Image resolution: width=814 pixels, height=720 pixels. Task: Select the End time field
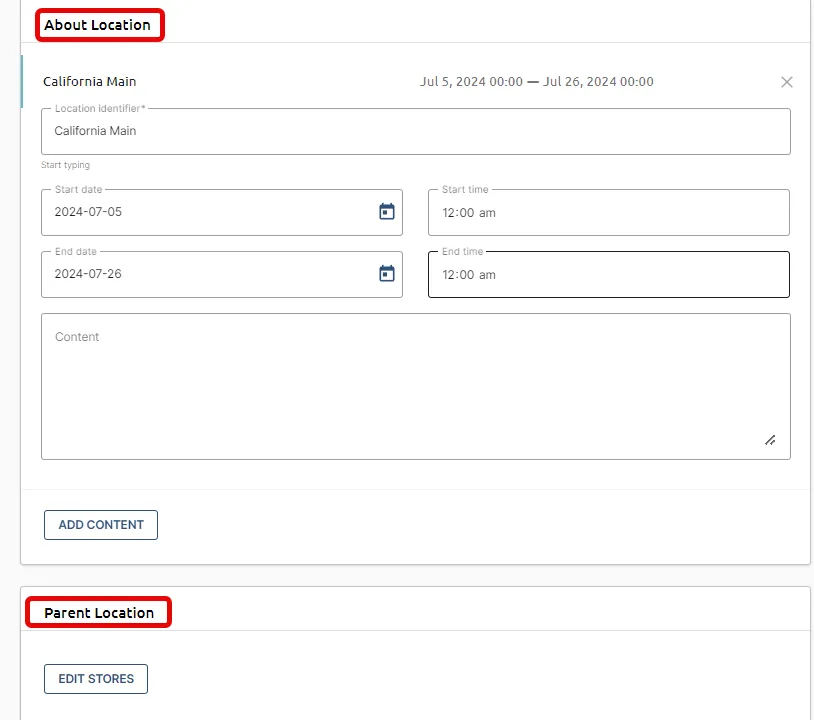(x=609, y=275)
